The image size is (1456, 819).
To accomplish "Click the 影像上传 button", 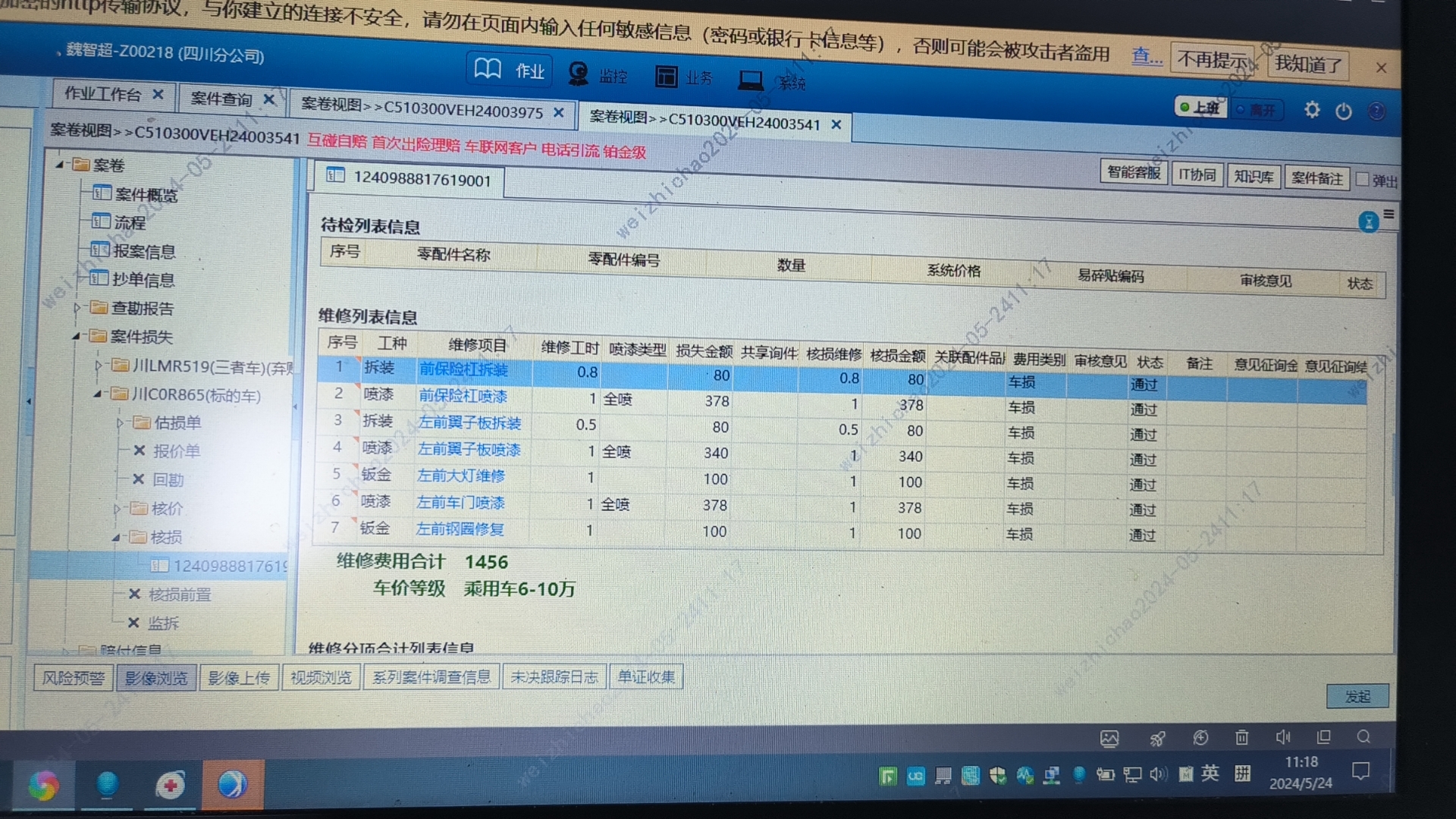I will coord(239,677).
